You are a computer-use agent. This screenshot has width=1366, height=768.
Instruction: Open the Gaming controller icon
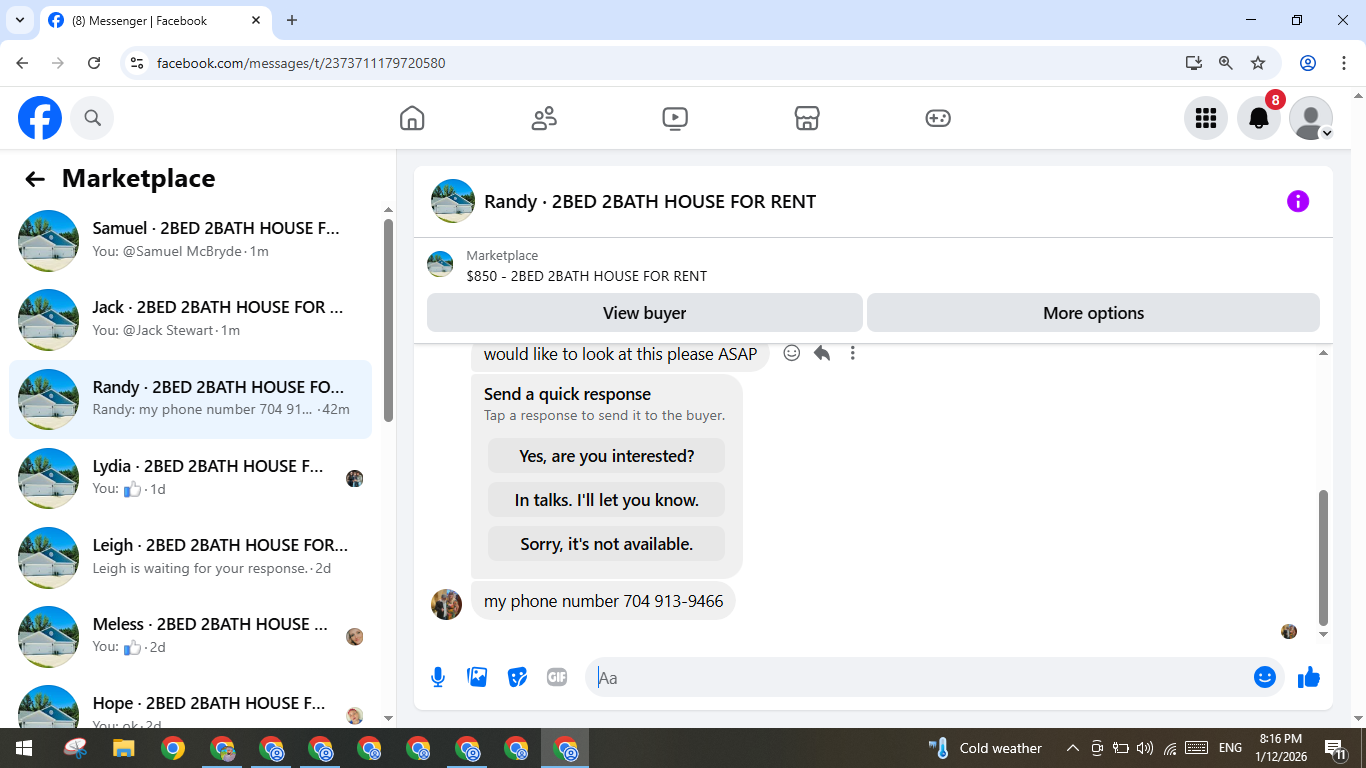click(938, 118)
